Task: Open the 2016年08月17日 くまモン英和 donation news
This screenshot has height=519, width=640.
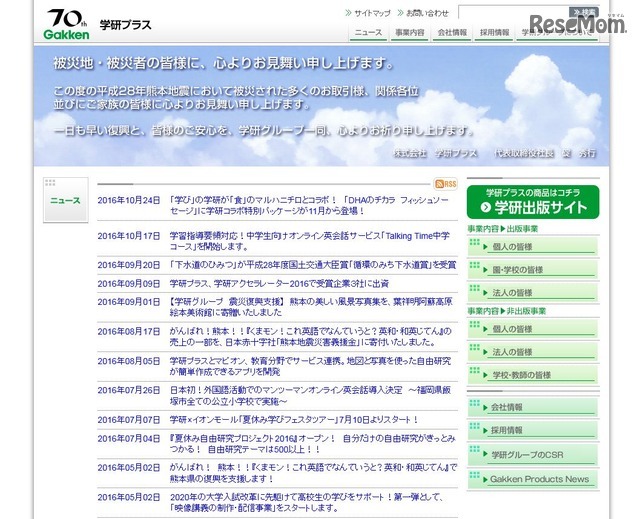Action: tap(311, 337)
